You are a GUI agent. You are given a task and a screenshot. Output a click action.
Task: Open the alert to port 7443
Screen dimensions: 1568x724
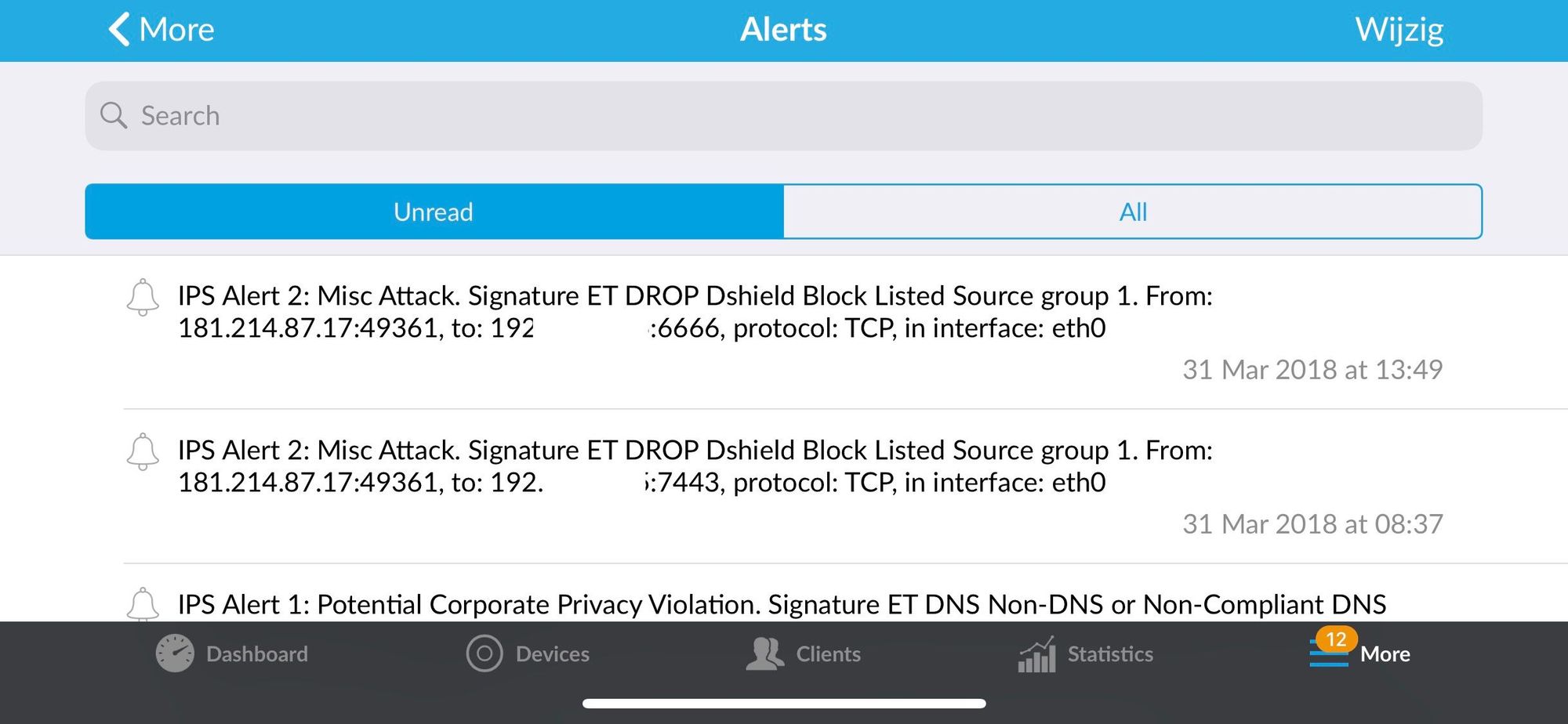[784, 486]
